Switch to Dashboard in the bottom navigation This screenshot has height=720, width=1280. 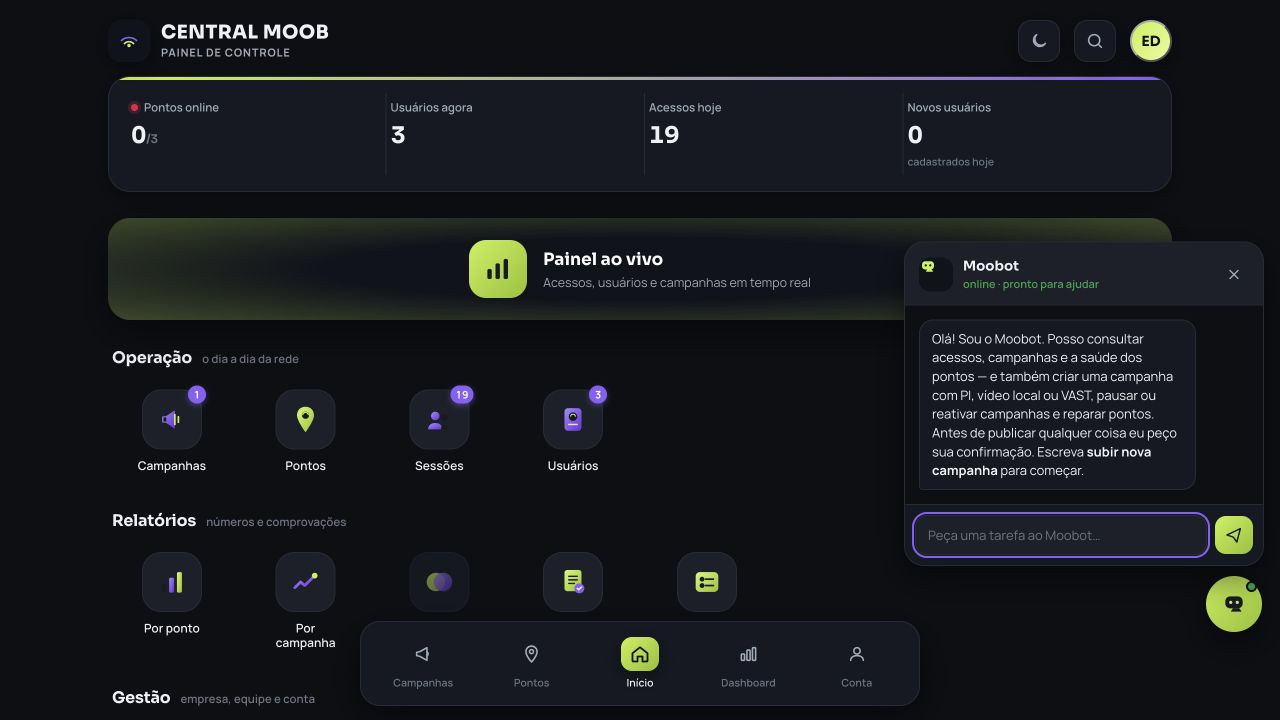[x=748, y=664]
